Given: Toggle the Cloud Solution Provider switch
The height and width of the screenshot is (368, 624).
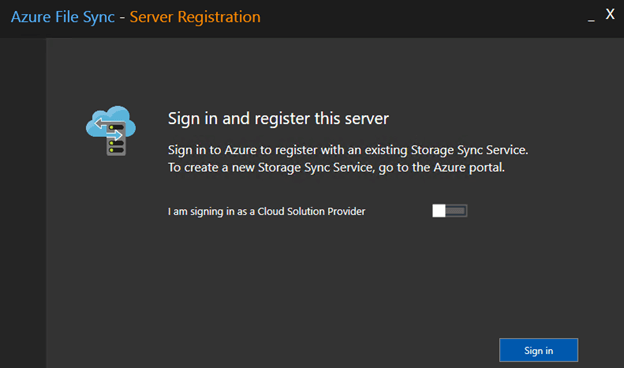Looking at the screenshot, I should coord(450,211).
